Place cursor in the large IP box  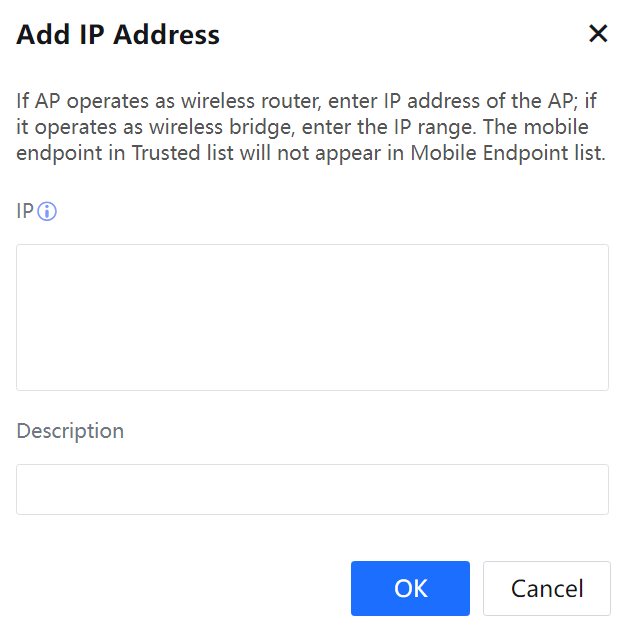click(x=312, y=317)
